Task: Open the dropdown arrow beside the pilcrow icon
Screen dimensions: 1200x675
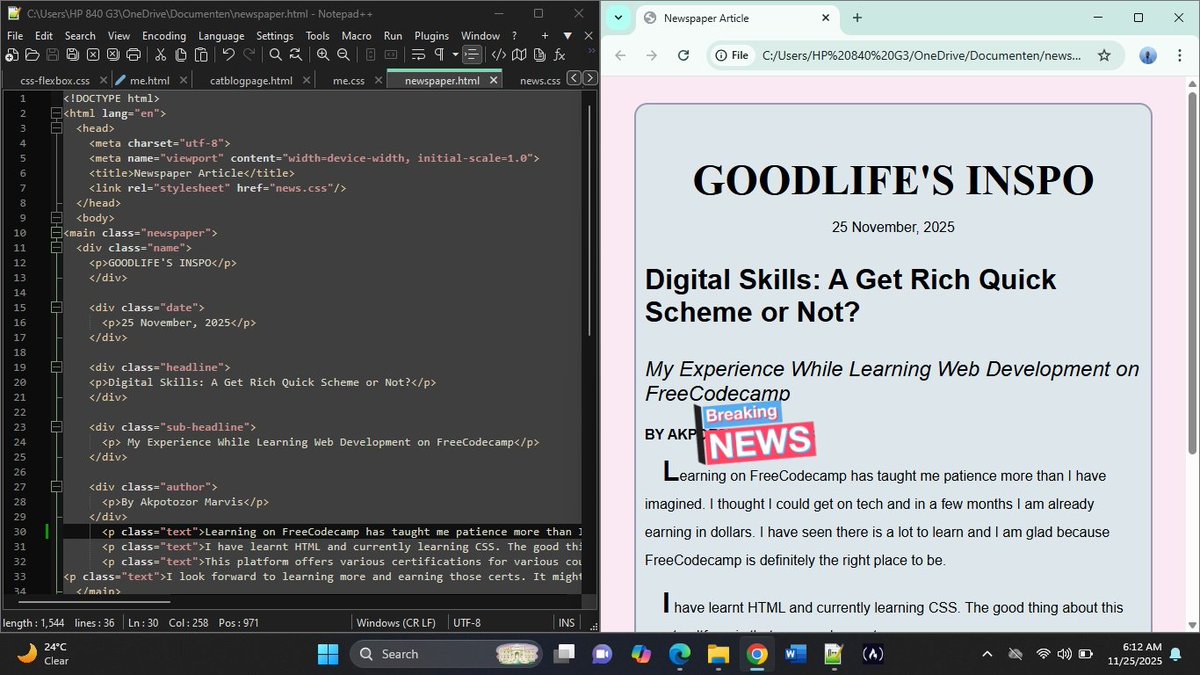Action: (x=455, y=55)
